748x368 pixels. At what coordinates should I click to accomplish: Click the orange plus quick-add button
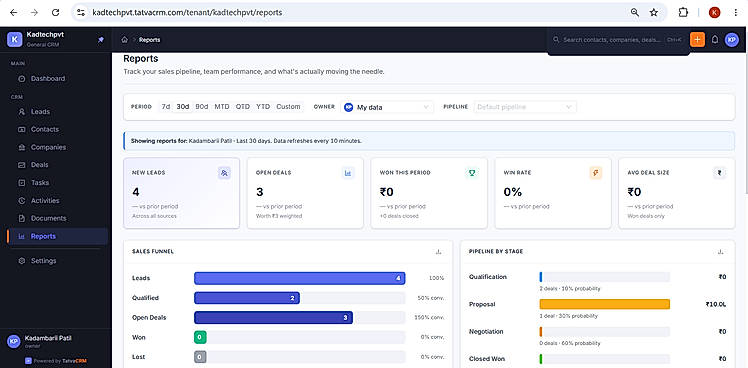click(x=697, y=40)
